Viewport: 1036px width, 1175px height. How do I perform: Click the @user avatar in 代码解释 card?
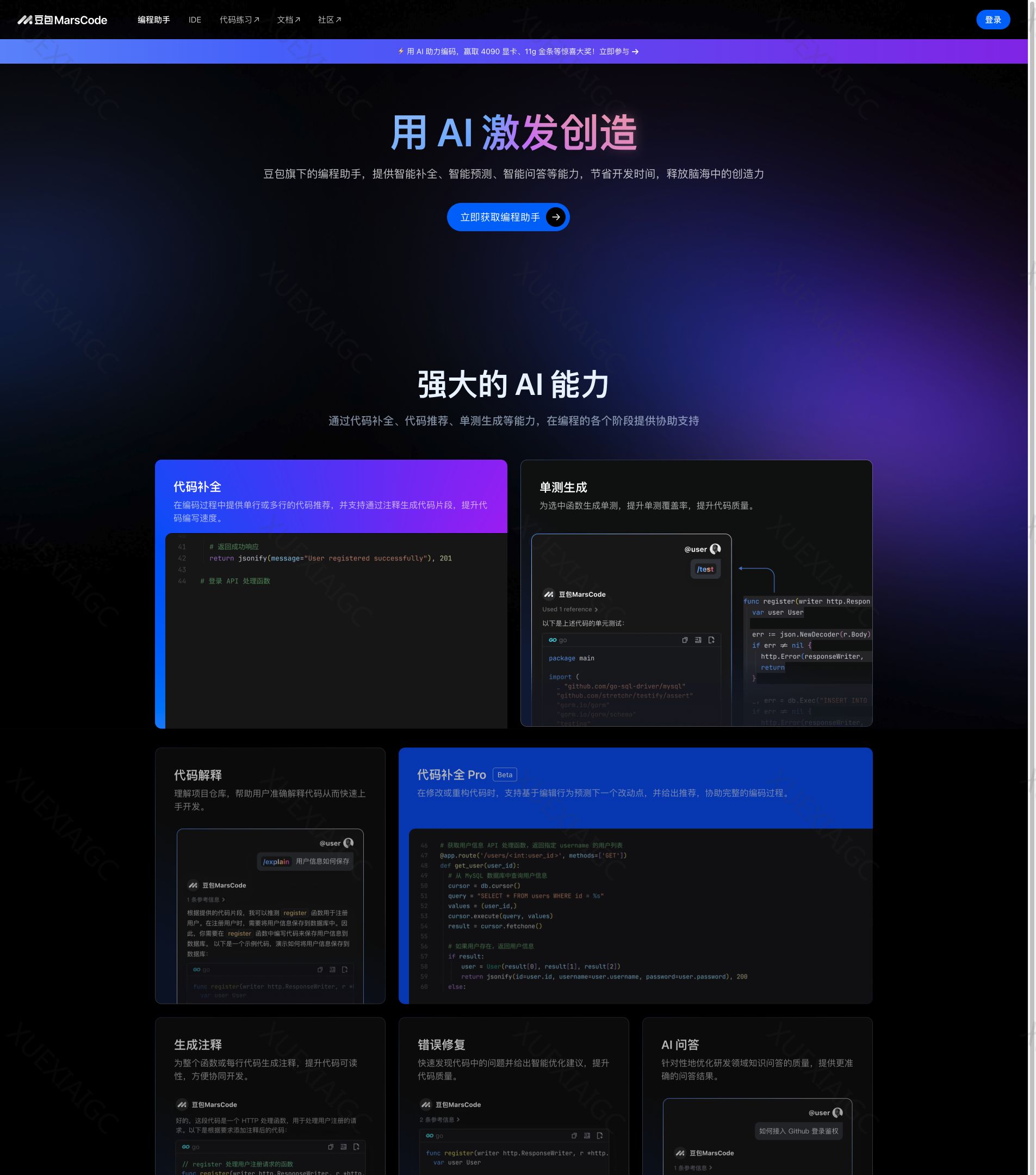tap(348, 843)
